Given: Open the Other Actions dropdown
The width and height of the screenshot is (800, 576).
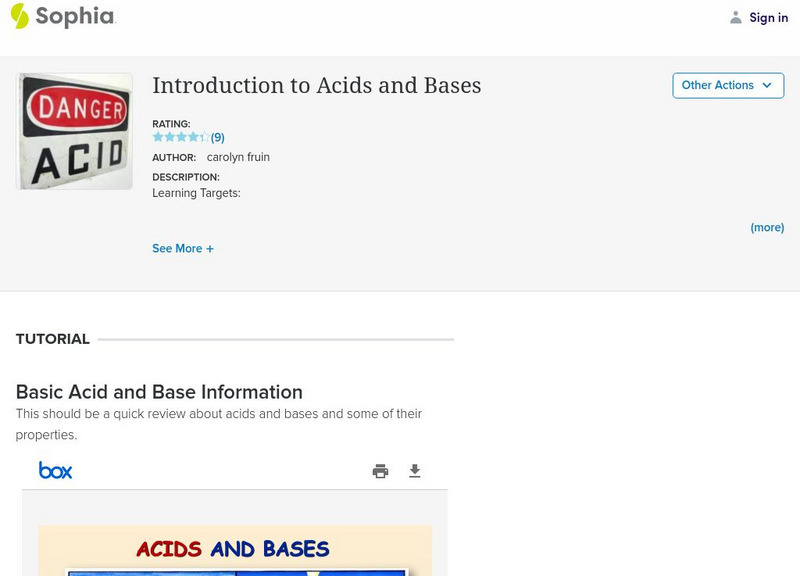Looking at the screenshot, I should [x=728, y=85].
